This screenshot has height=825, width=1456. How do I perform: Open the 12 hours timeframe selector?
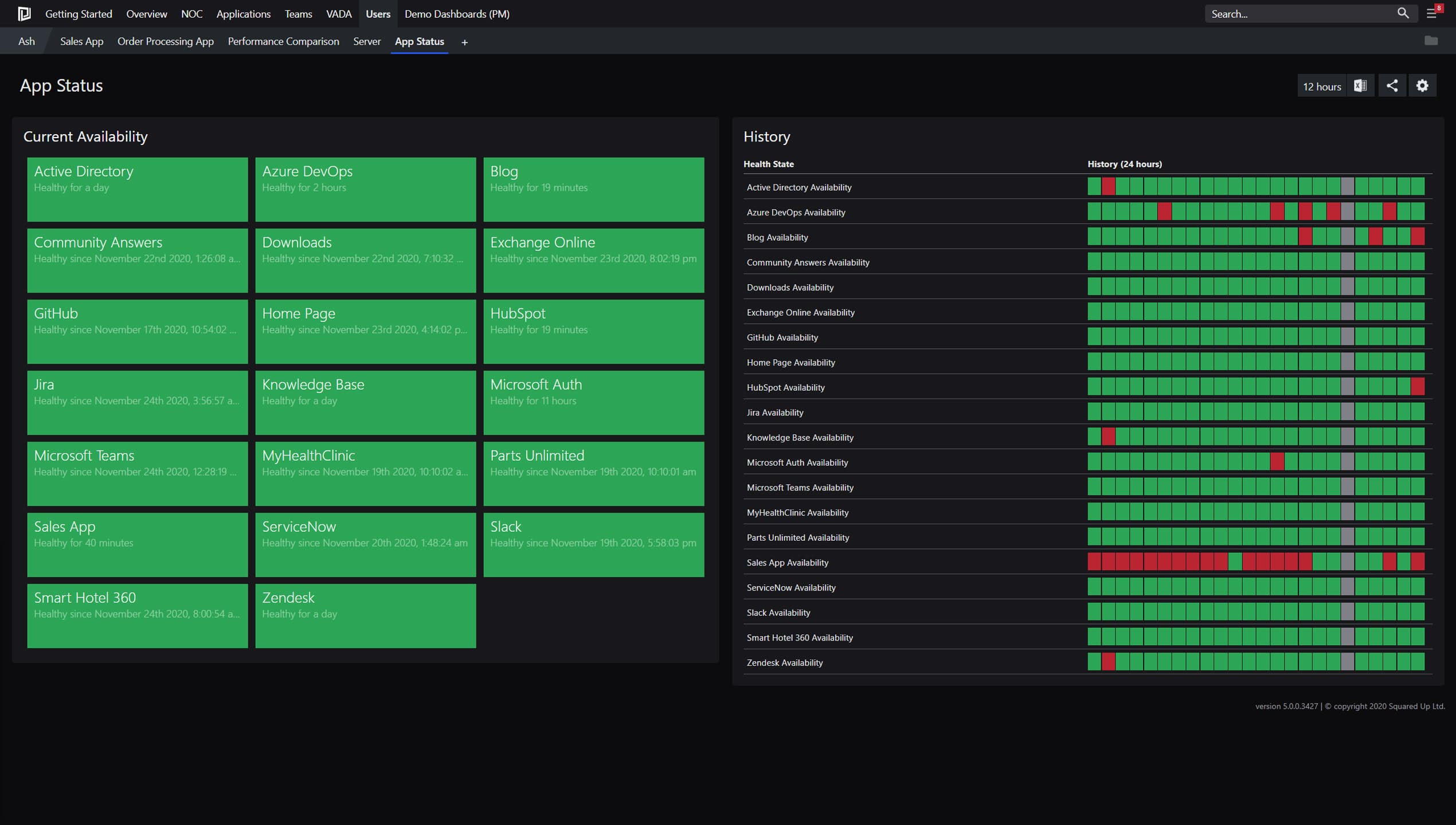pyautogui.click(x=1321, y=87)
